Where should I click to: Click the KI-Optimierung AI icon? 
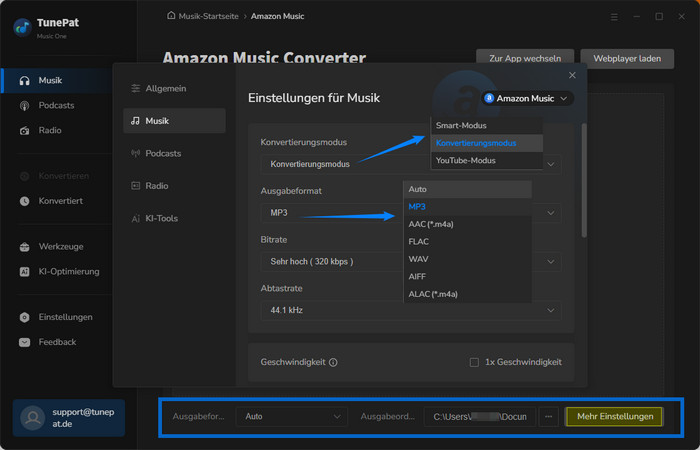[x=25, y=271]
